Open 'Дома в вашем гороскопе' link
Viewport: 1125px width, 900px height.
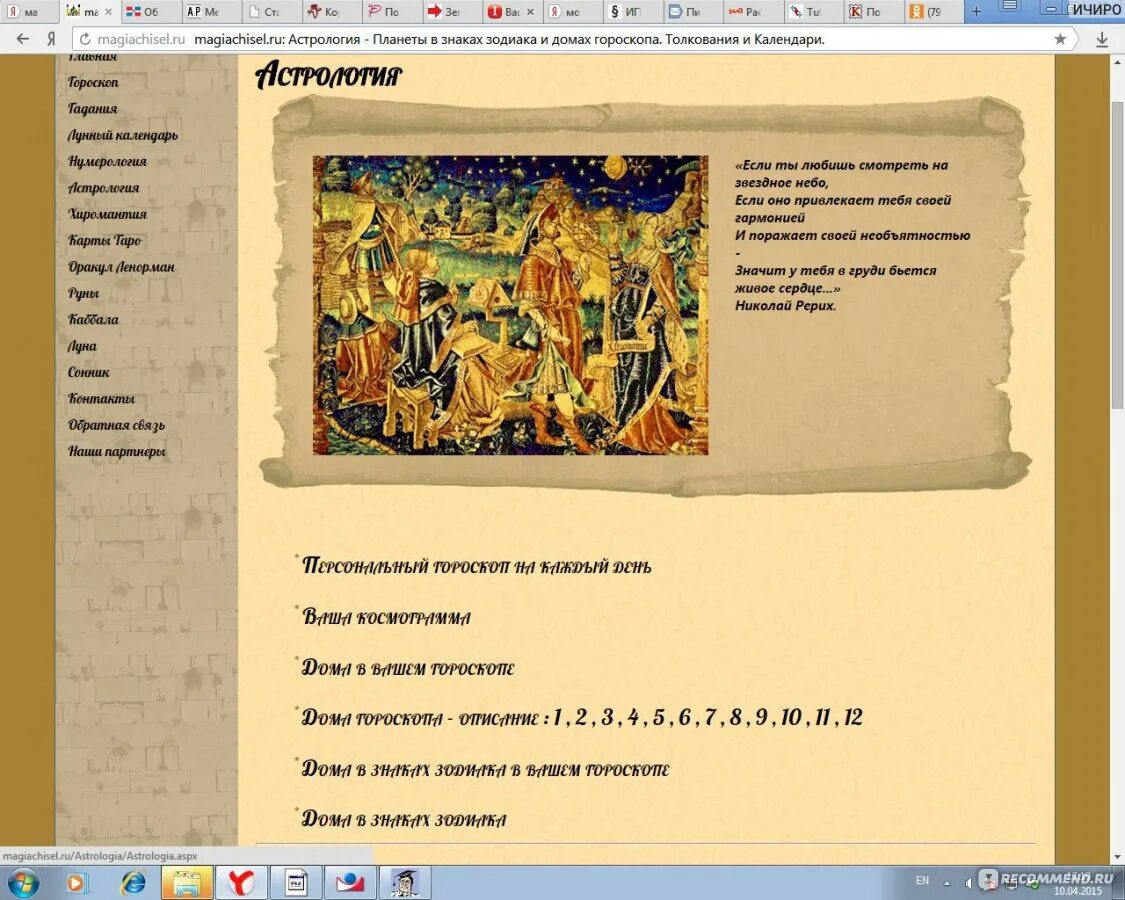(x=408, y=667)
